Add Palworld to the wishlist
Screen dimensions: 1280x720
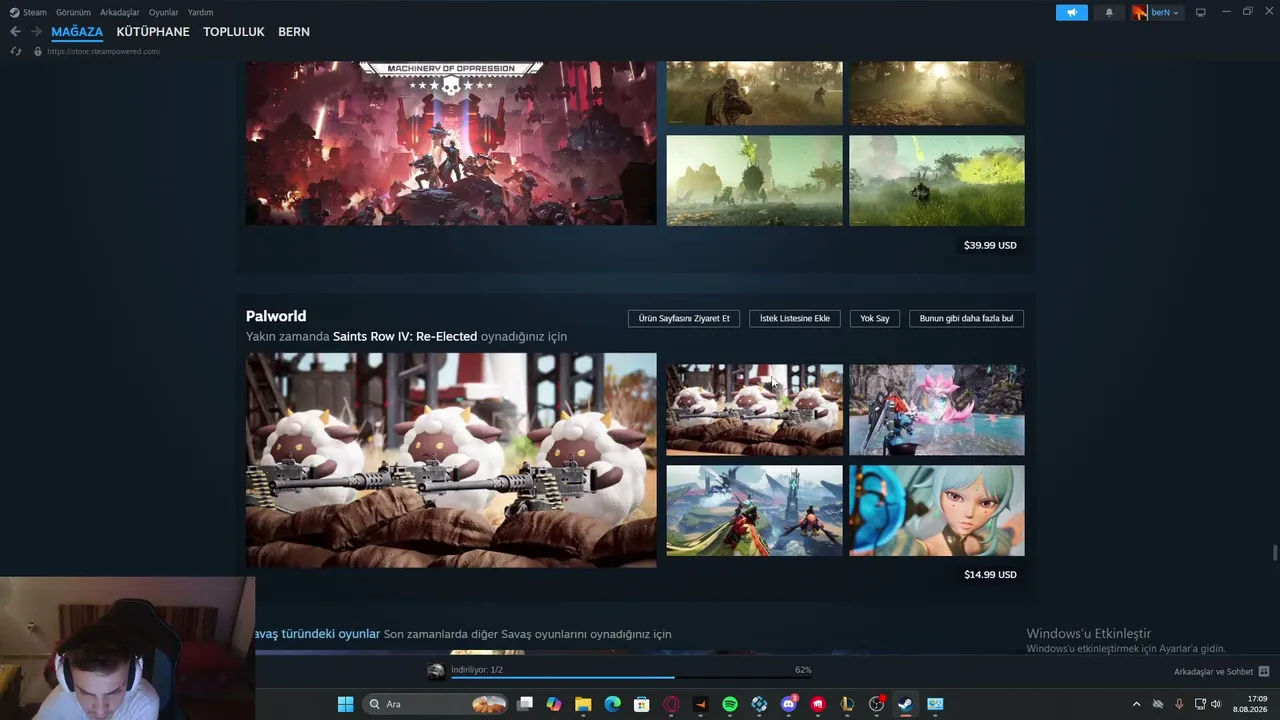[795, 318]
